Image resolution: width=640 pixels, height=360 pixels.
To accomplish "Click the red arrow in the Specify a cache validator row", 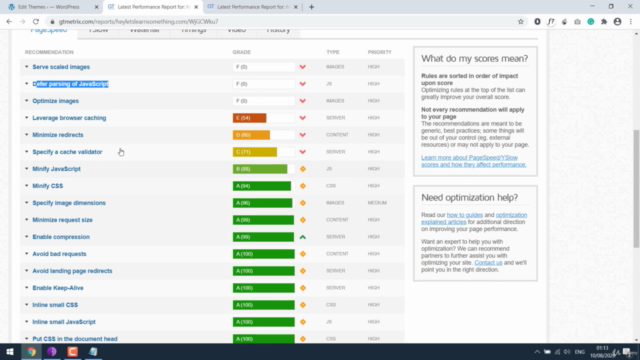I will point(302,152).
